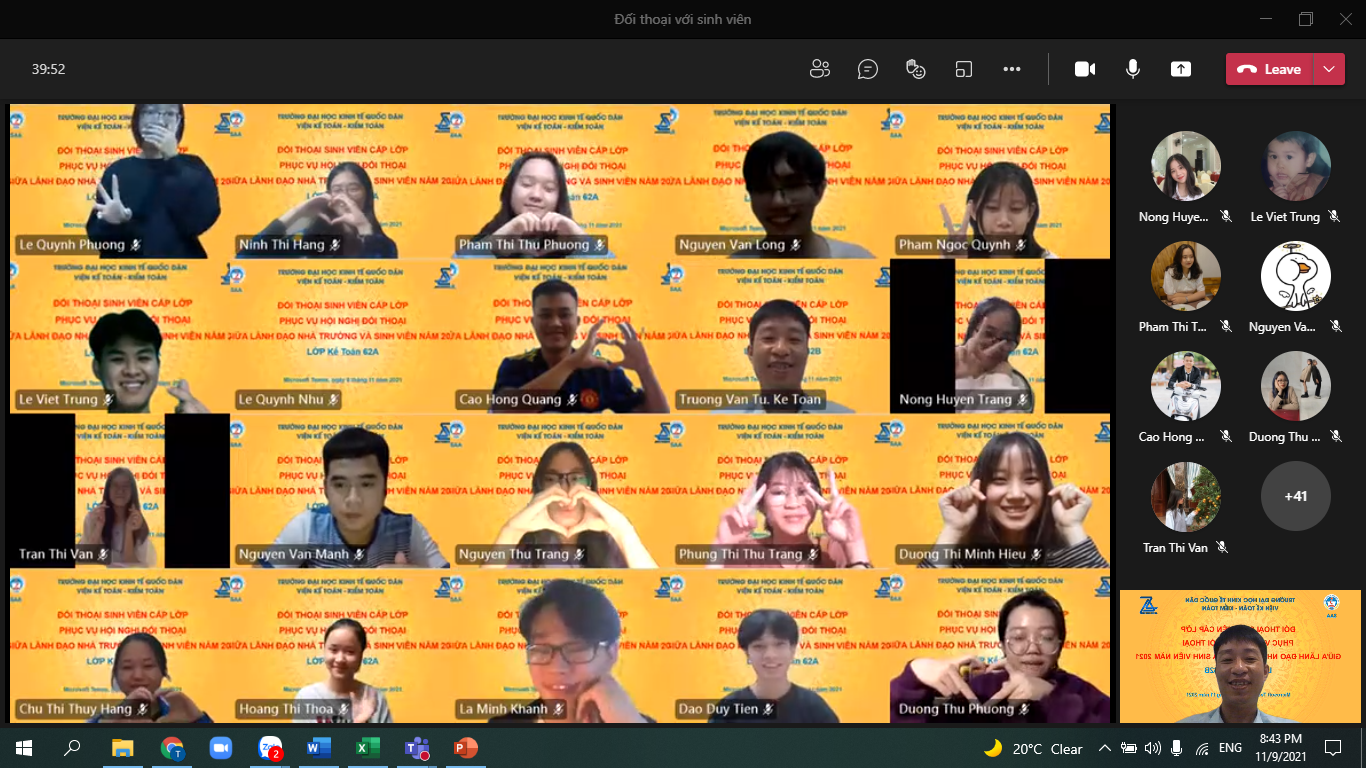Open the rooms icon in toolbar
The height and width of the screenshot is (768, 1366).
pyautogui.click(x=963, y=69)
